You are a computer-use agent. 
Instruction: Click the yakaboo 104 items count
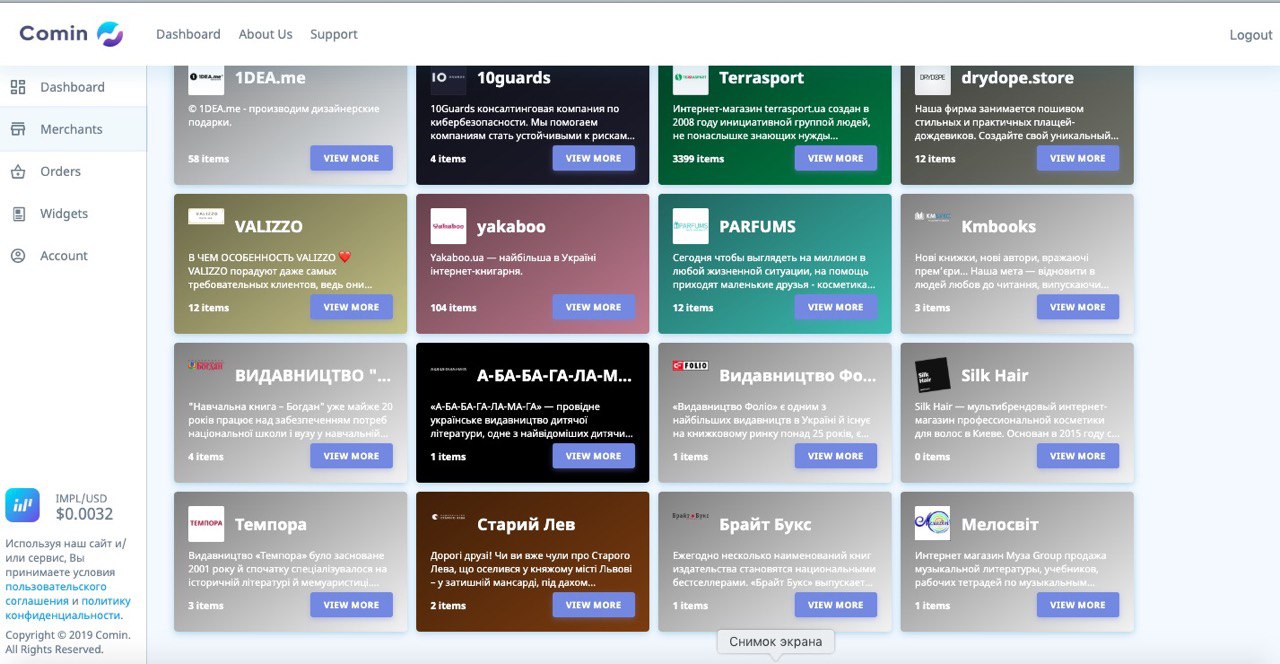point(453,307)
